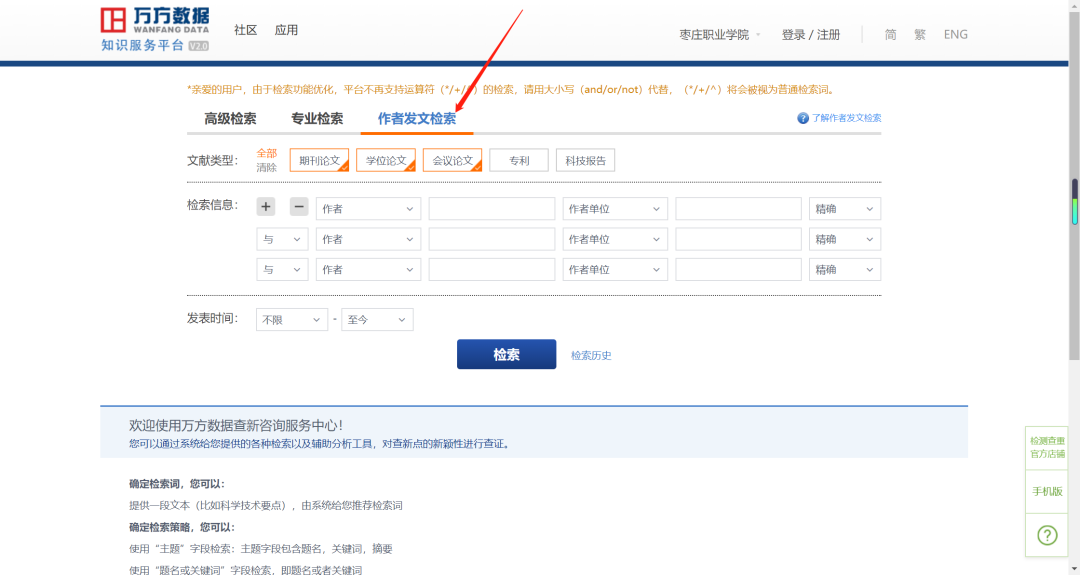Switch language to ENG
1080x575 pixels.
955,34
